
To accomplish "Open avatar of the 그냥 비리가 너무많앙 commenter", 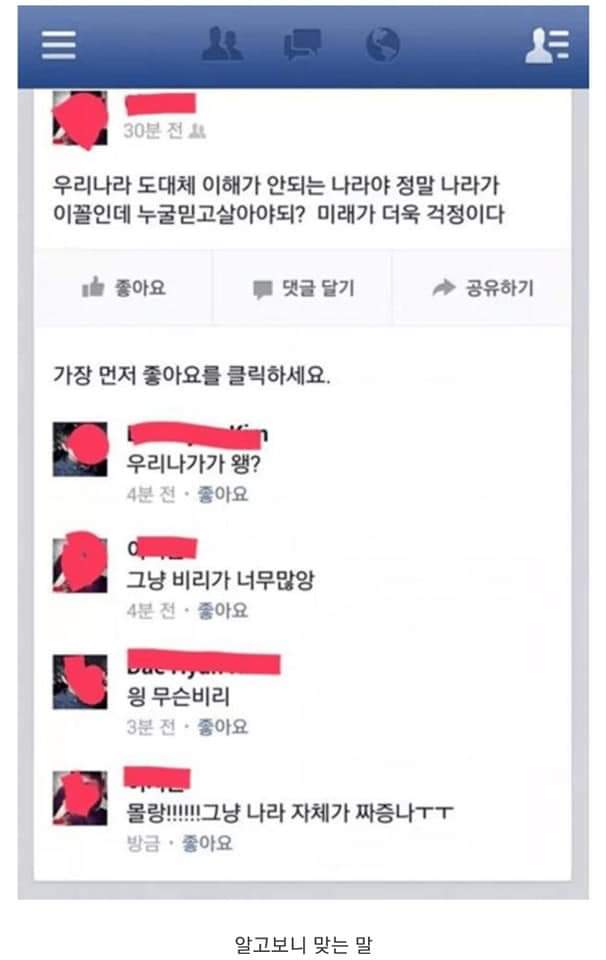I will (80, 563).
